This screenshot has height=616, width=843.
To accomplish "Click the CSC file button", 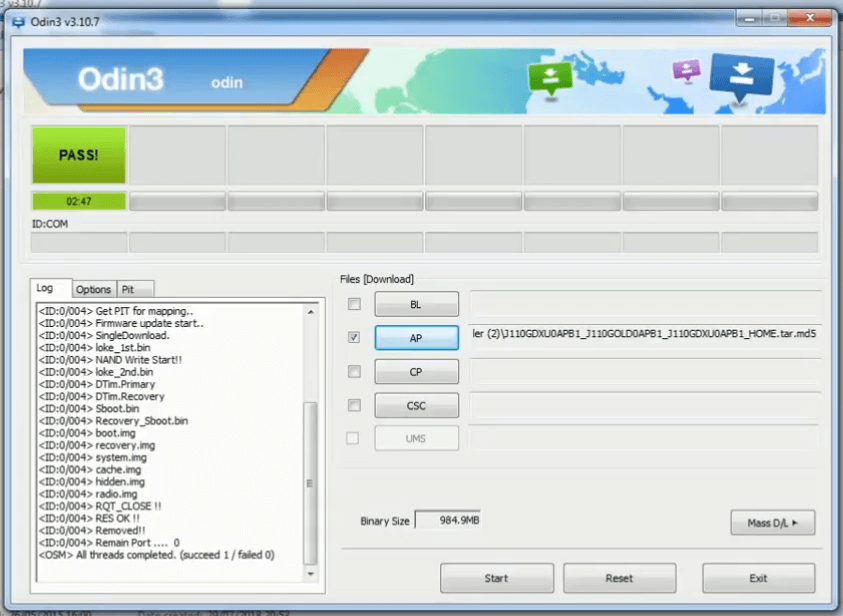I will click(x=417, y=405).
